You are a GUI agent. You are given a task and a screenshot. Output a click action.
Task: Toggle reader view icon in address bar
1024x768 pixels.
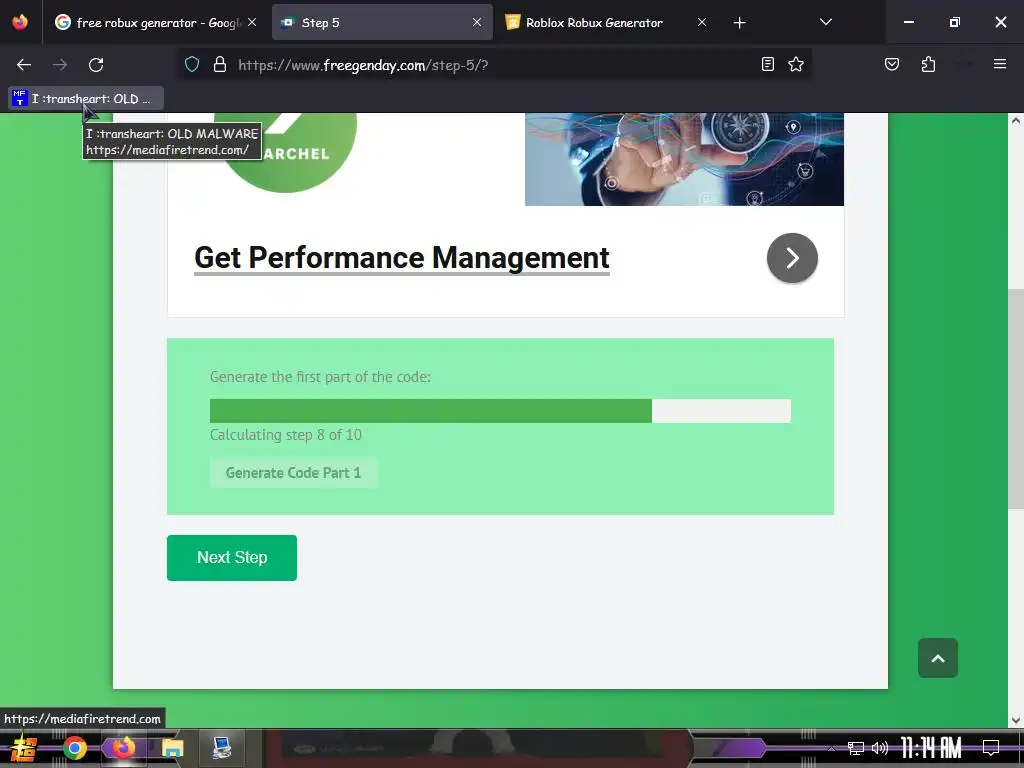[768, 64]
